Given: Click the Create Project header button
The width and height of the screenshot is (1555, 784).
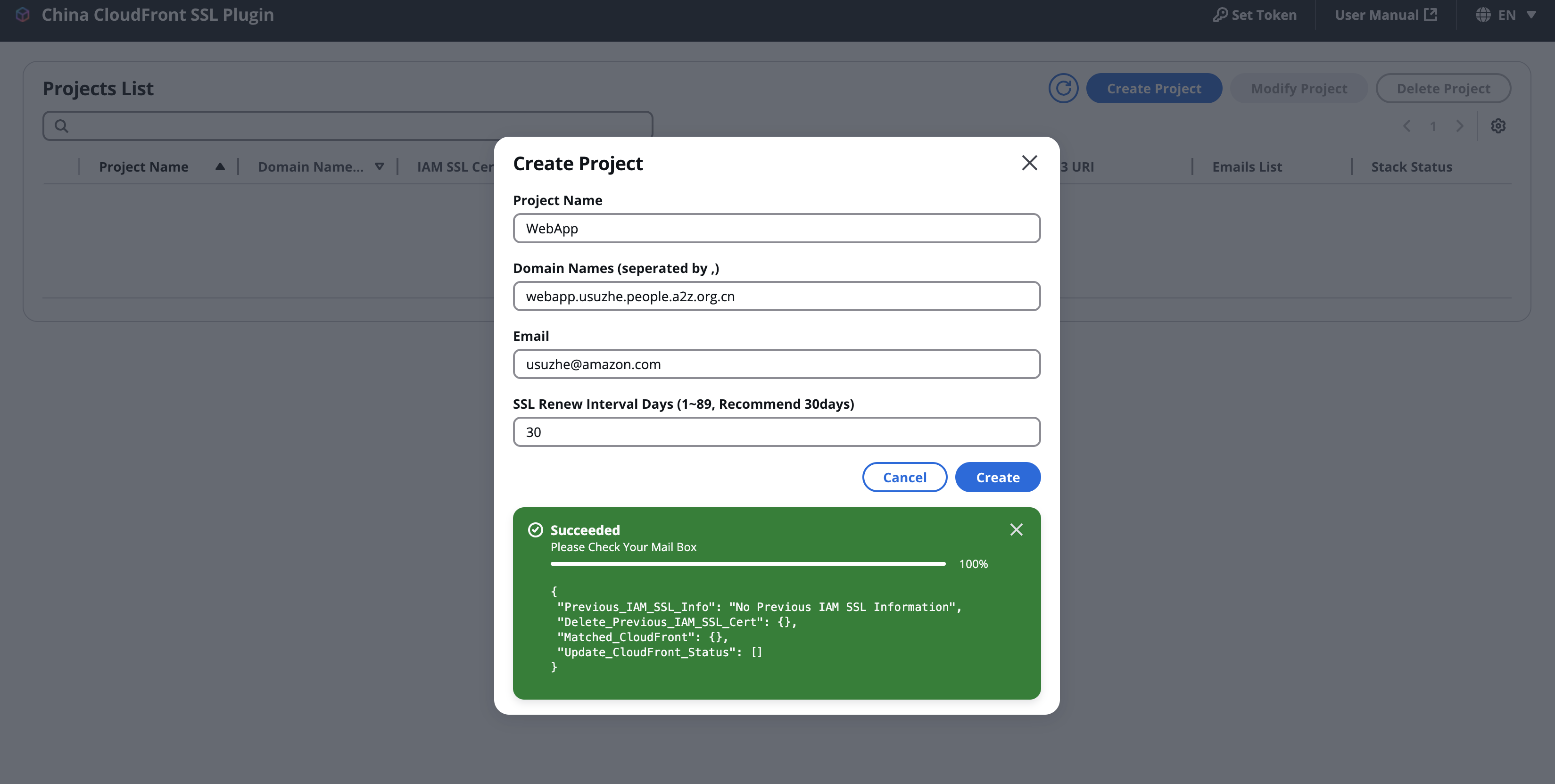Looking at the screenshot, I should coord(1154,89).
